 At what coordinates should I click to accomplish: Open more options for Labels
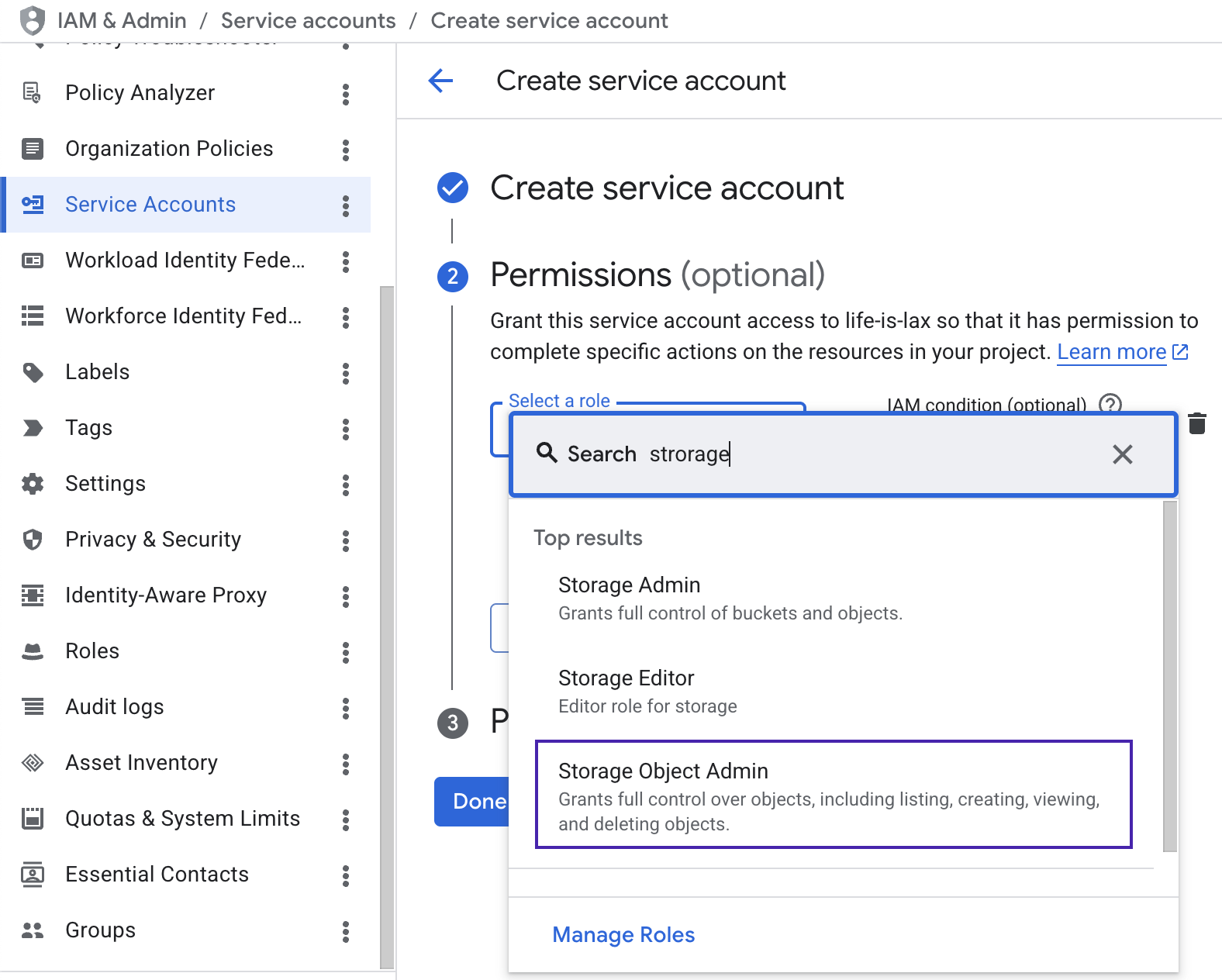click(346, 374)
